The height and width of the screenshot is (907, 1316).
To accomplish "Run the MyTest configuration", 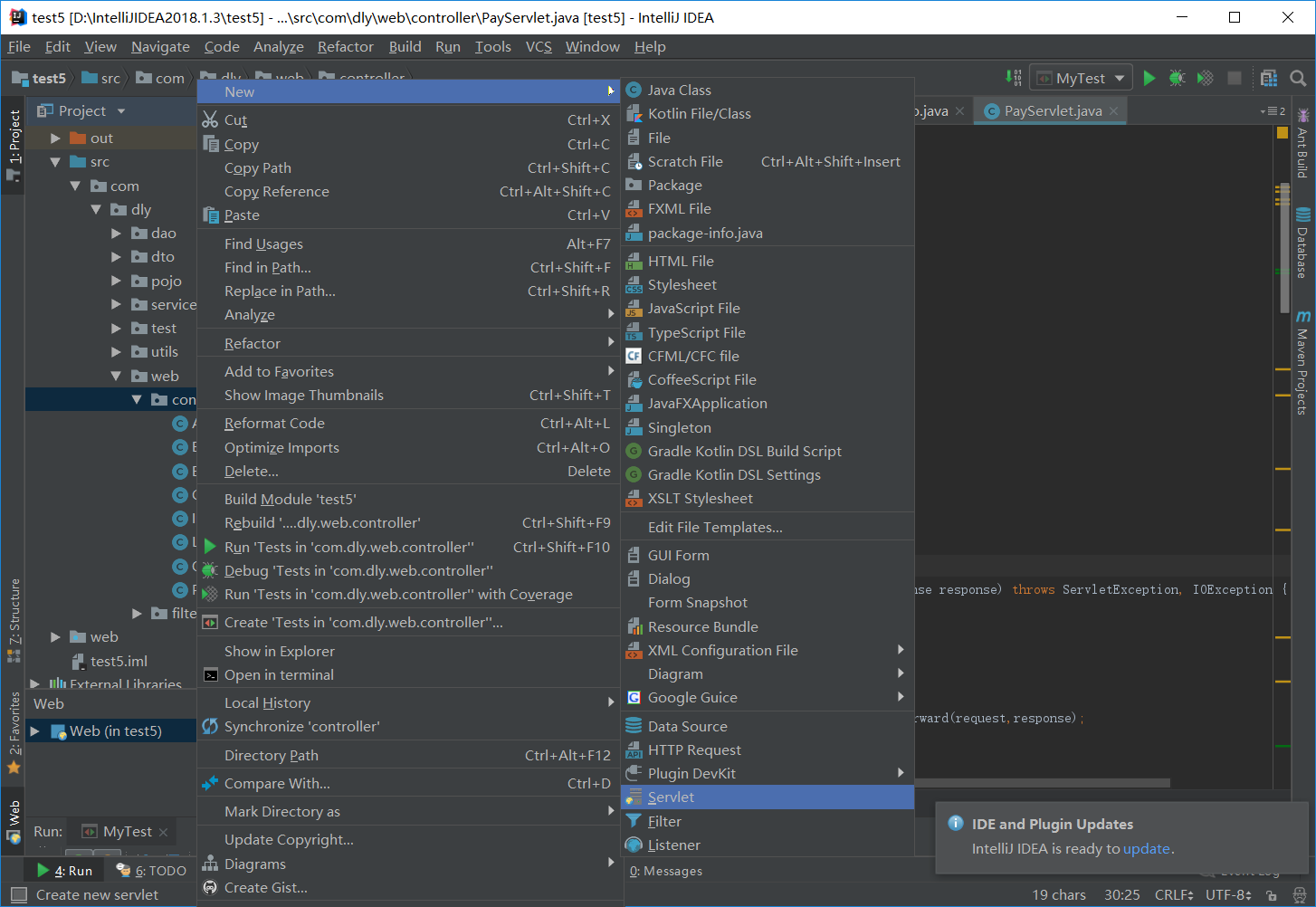I will (1149, 77).
